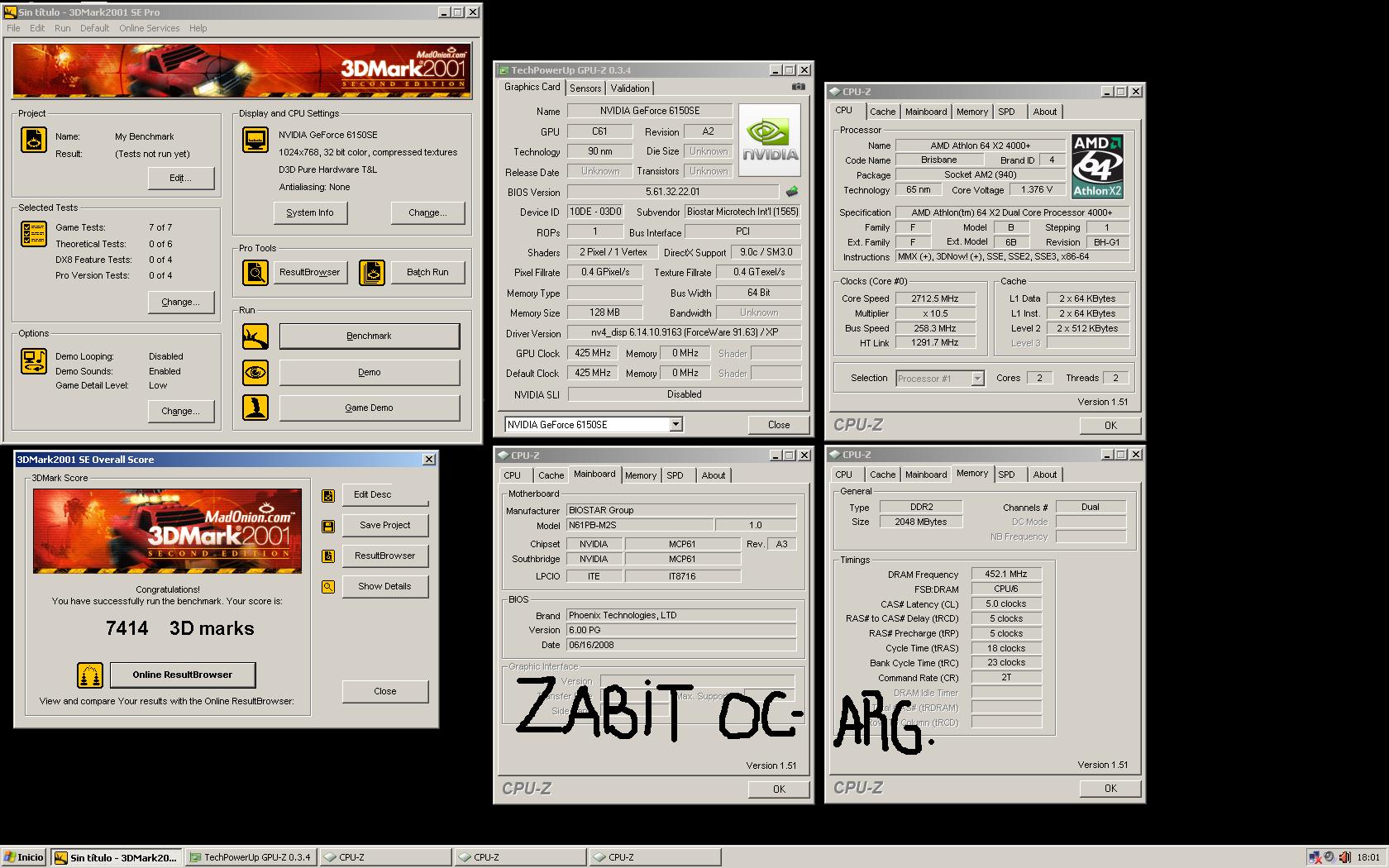Switch to the Sensors tab in GPU-Z
This screenshot has height=868, width=1389.
pyautogui.click(x=585, y=88)
